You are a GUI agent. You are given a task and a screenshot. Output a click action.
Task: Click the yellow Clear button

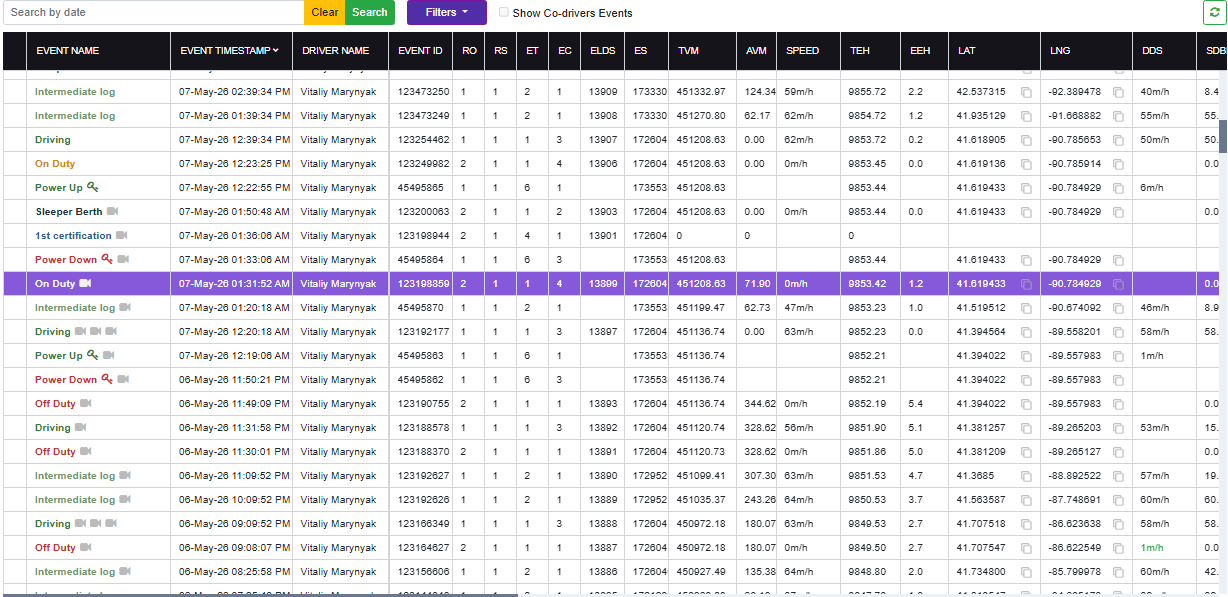tap(325, 12)
